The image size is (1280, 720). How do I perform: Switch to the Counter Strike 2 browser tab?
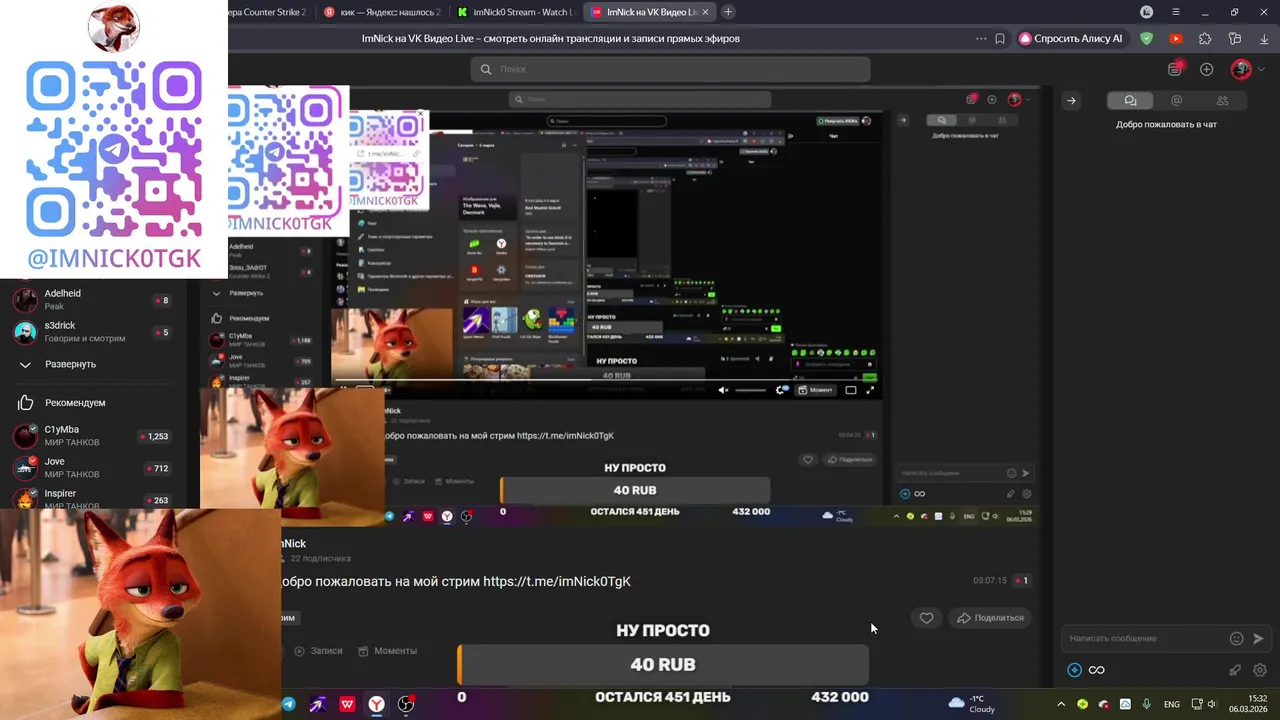point(270,12)
